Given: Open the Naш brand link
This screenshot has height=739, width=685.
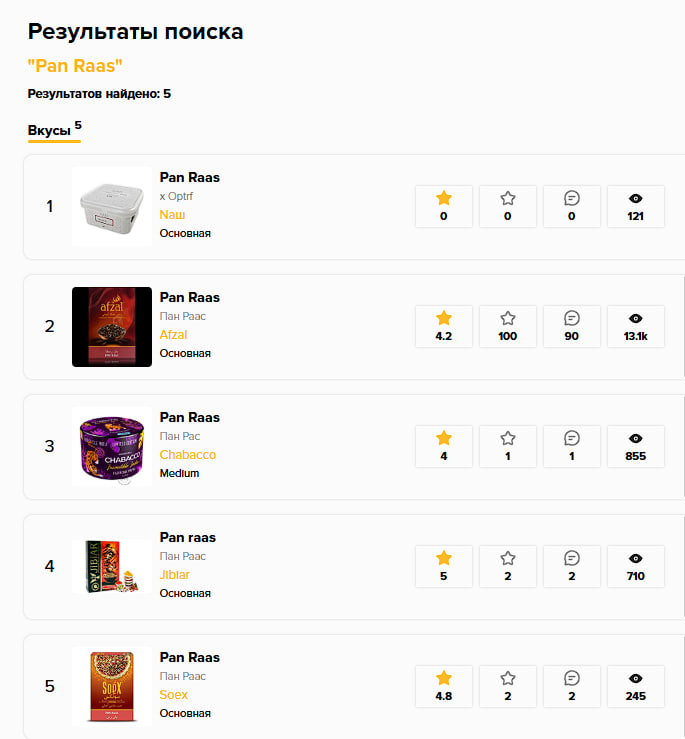Looking at the screenshot, I should [172, 214].
